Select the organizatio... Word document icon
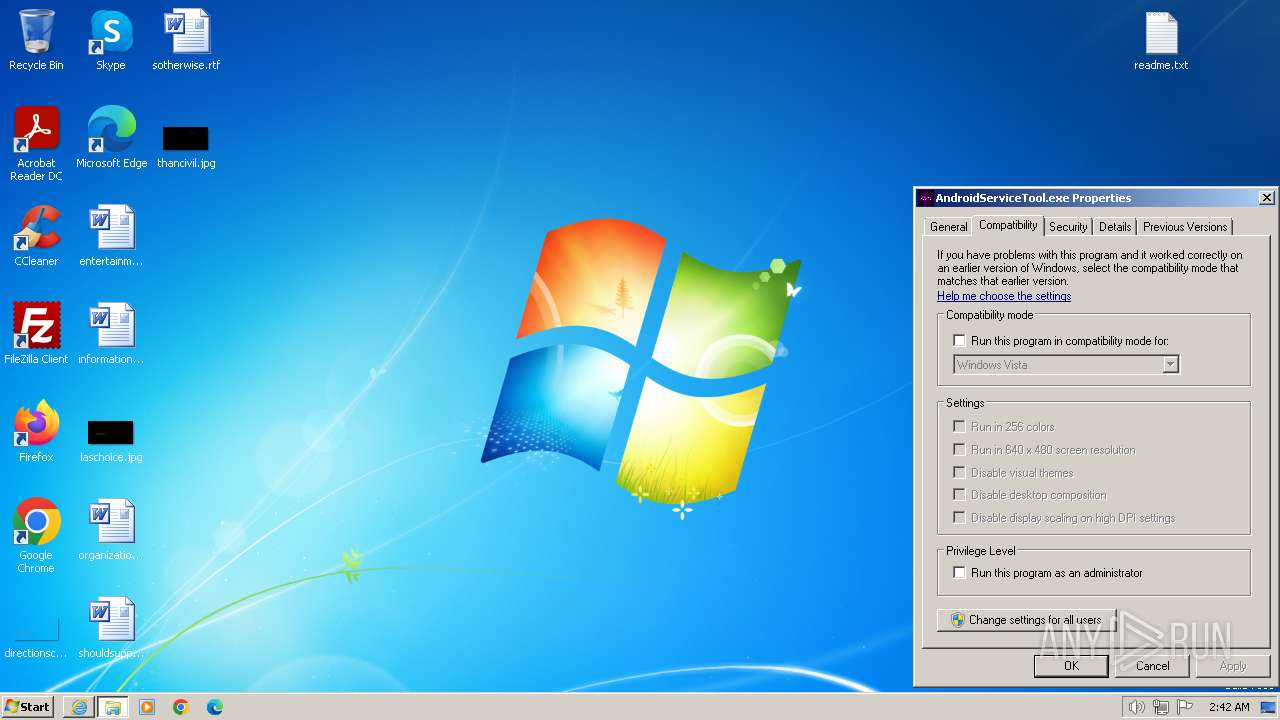The width and height of the screenshot is (1280, 720). pyautogui.click(x=111, y=530)
